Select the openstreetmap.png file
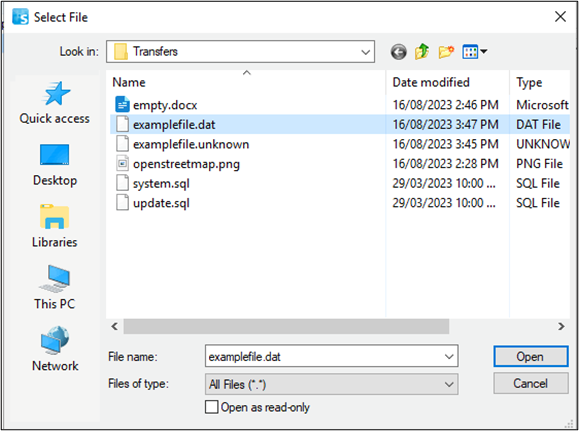 coord(186,164)
